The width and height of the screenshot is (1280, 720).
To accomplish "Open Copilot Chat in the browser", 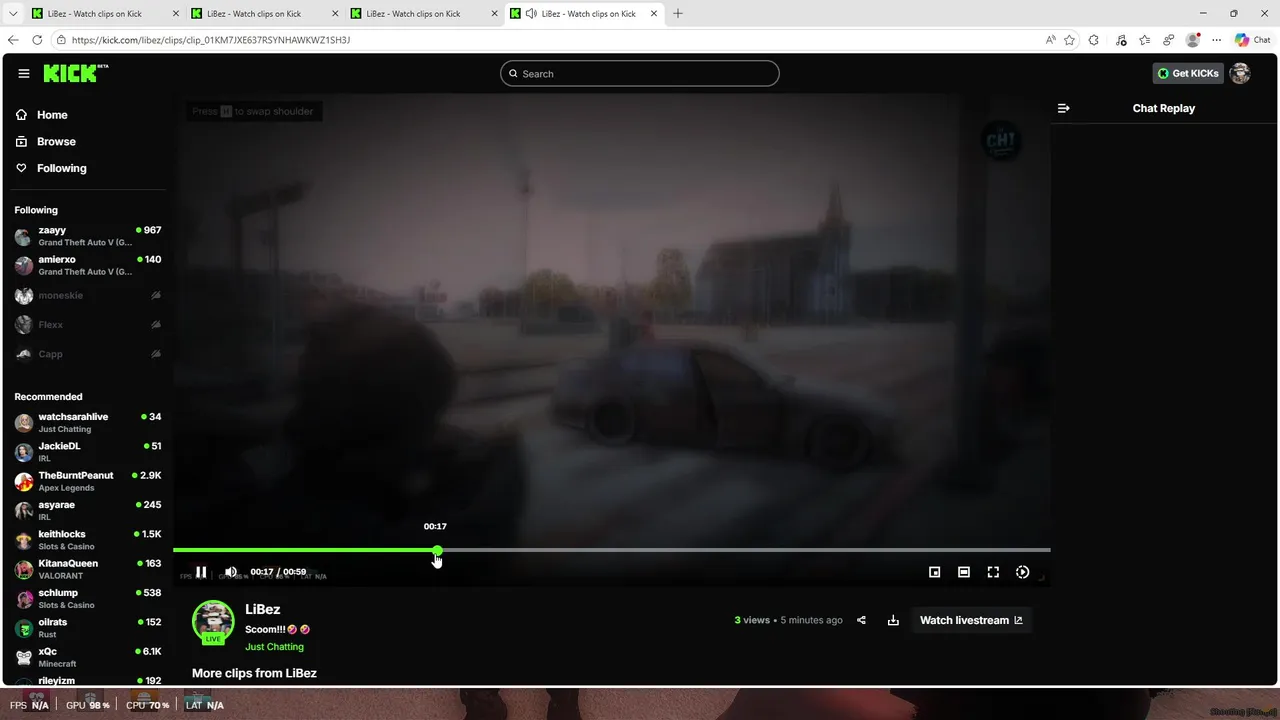I will pos(1252,40).
